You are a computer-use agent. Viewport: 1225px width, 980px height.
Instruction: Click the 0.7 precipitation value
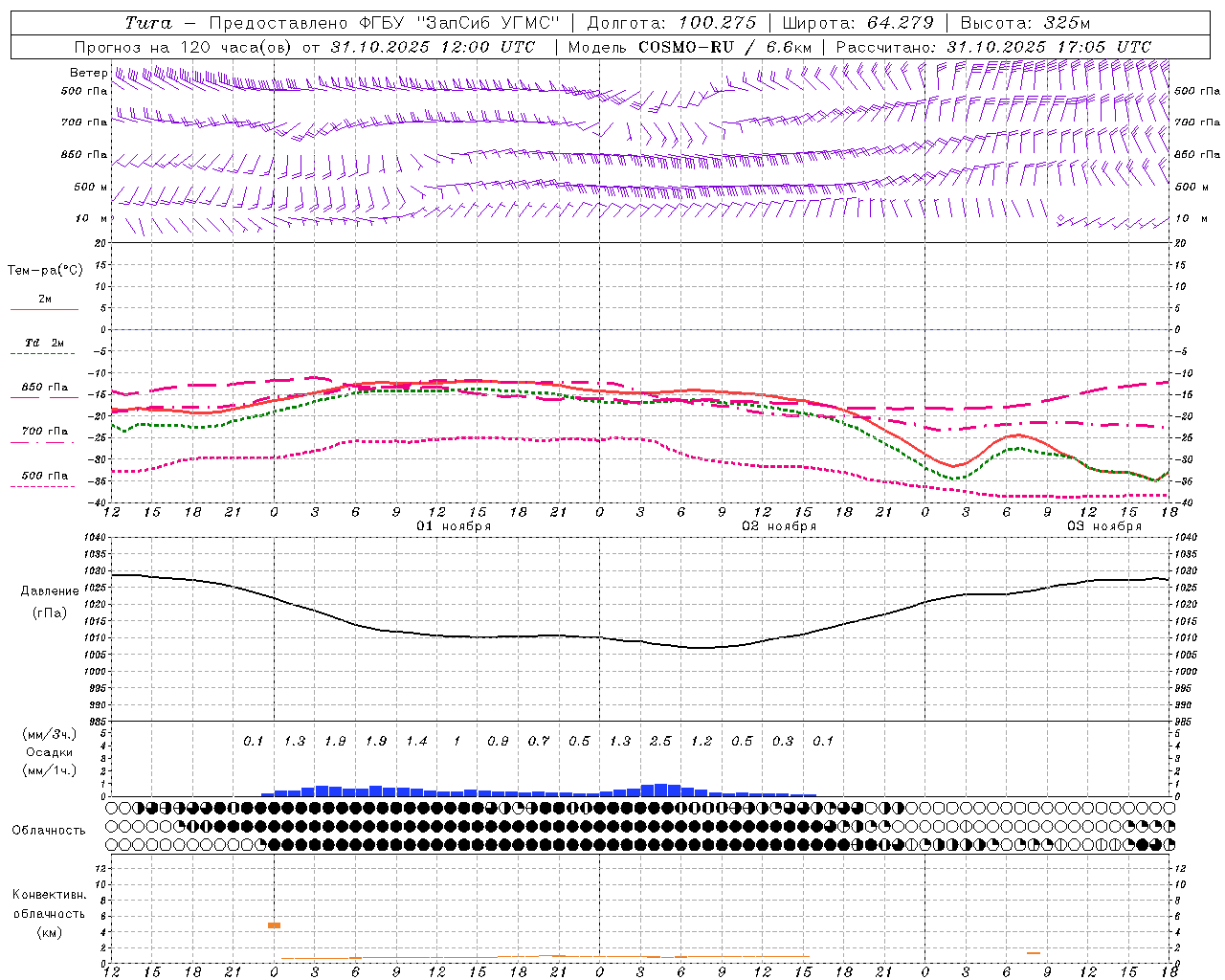[539, 742]
